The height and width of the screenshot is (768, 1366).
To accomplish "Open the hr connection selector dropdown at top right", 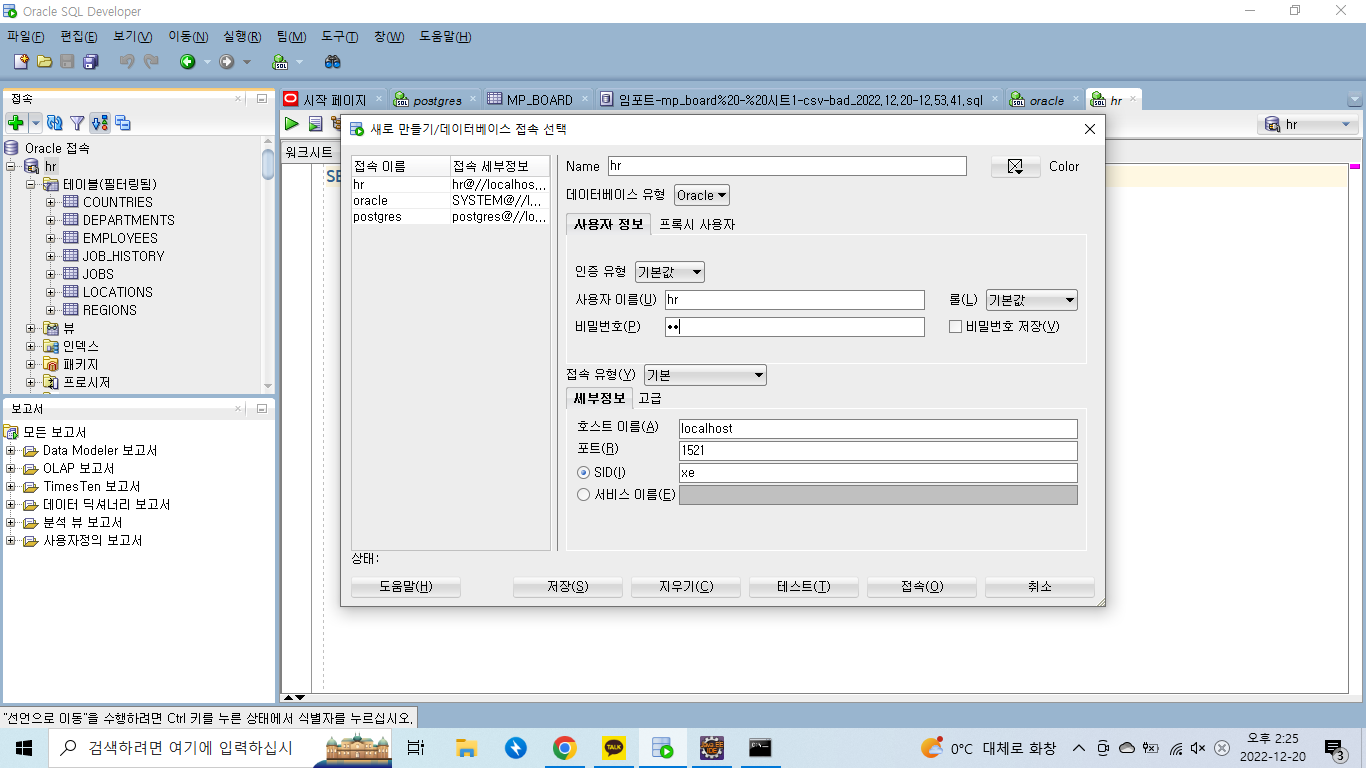I will click(x=1308, y=125).
